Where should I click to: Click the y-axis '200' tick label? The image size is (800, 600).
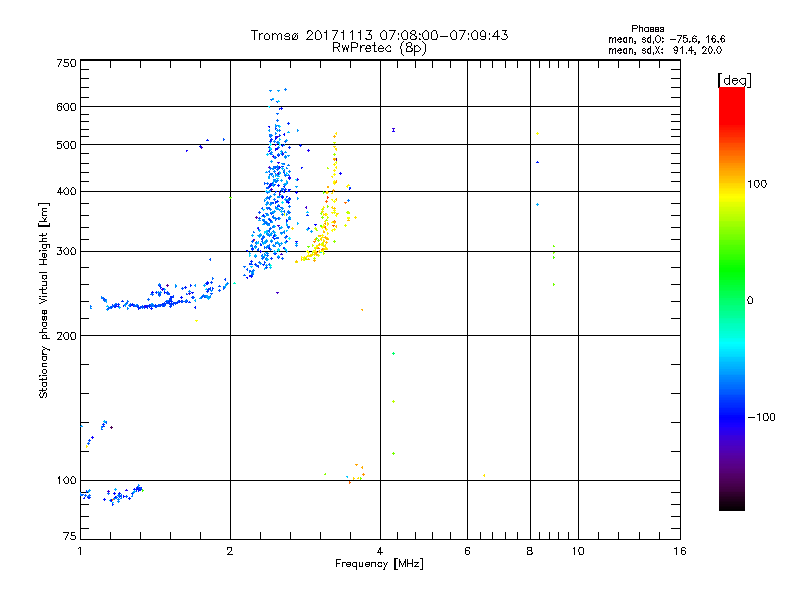(x=66, y=336)
